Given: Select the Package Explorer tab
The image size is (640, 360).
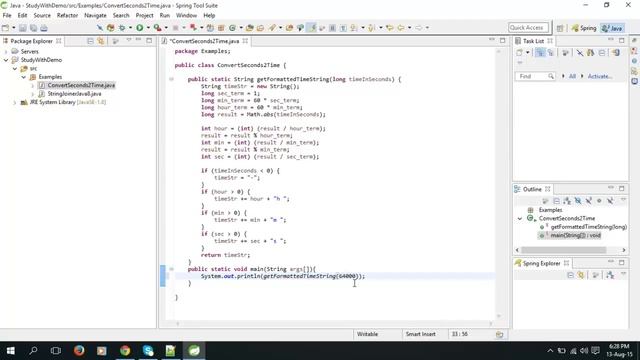Looking at the screenshot, I should tap(31, 41).
